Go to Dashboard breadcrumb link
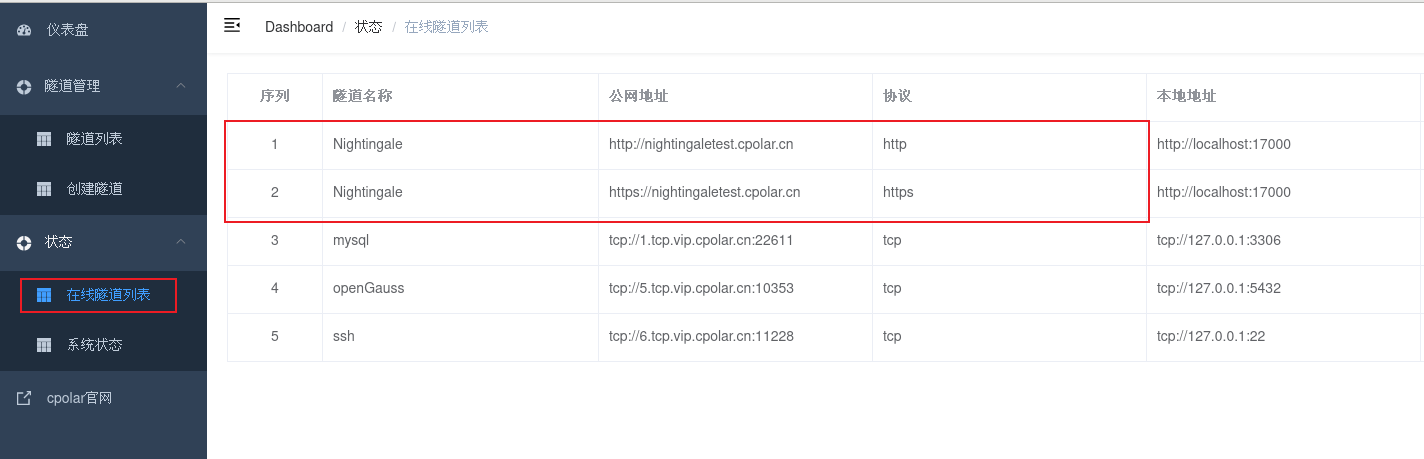The width and height of the screenshot is (1424, 459). pyautogui.click(x=299, y=27)
